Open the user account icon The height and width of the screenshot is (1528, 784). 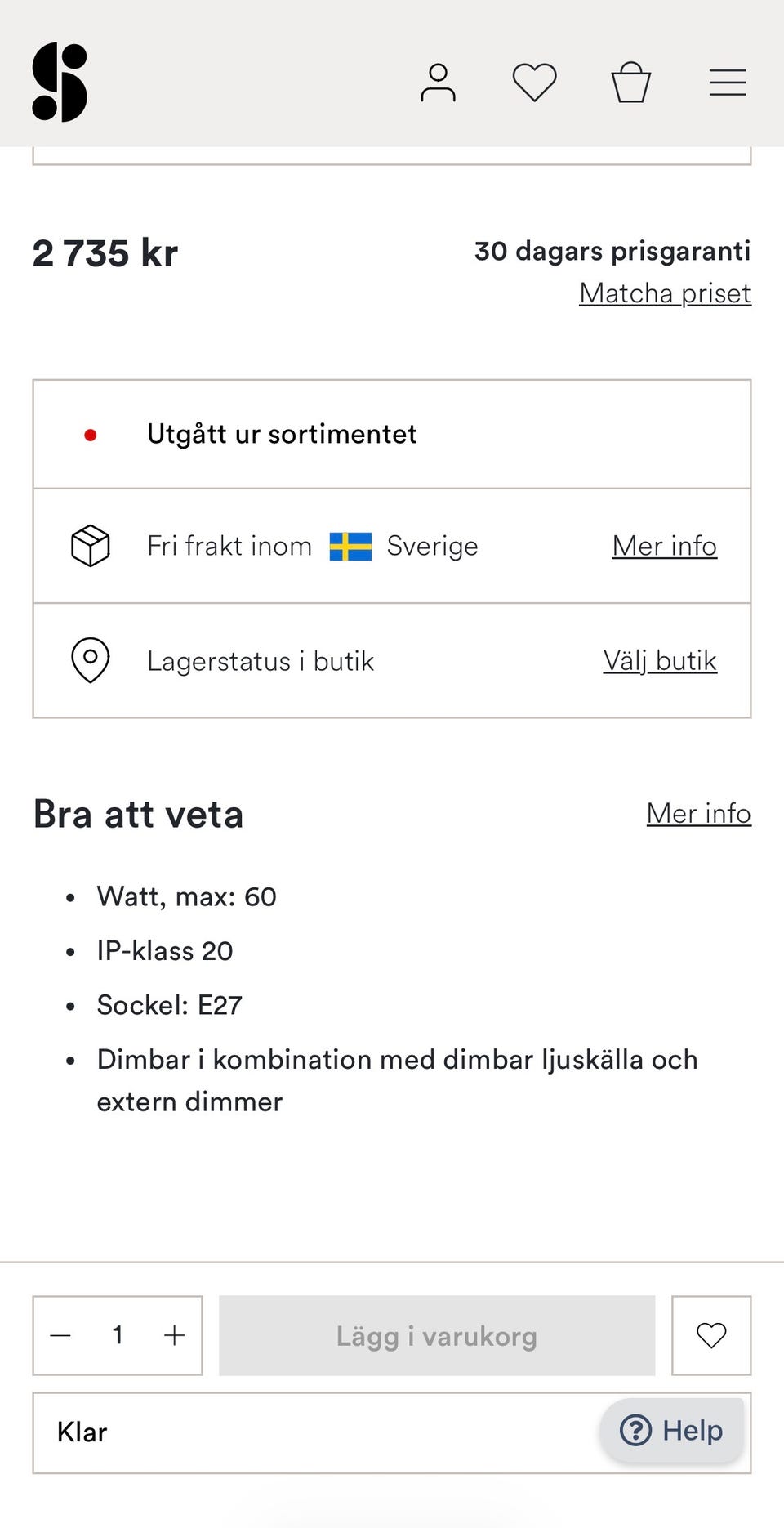(438, 83)
